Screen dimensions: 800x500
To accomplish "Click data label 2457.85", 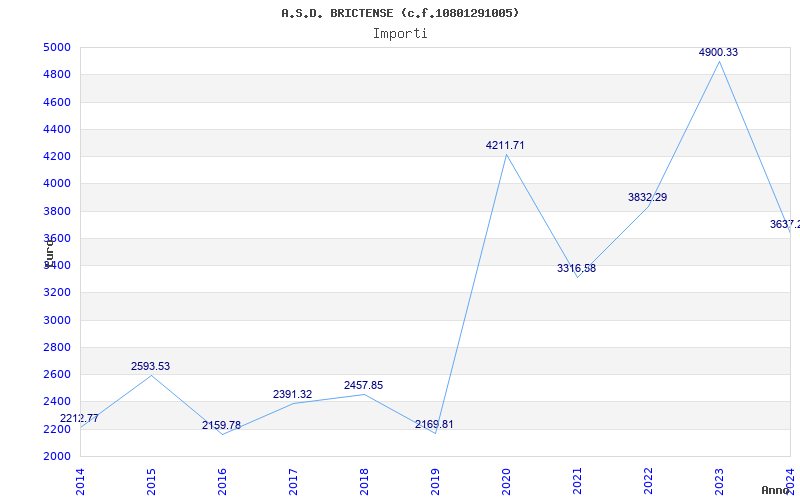I will point(363,386).
